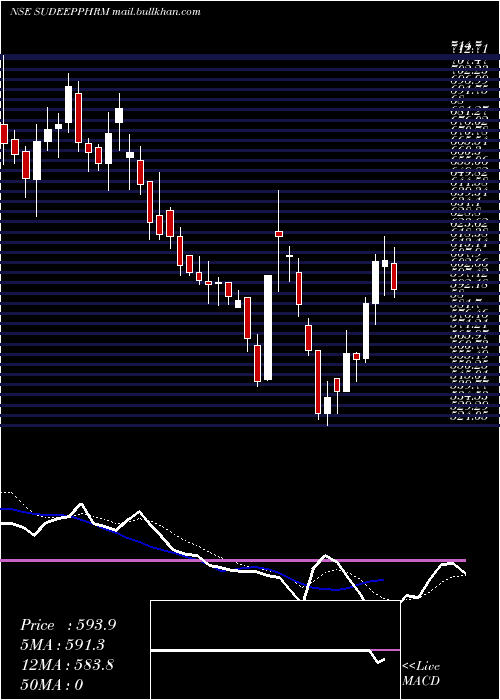500x700 pixels.
Task: Click the pink horizontal line in the indicator panel
Action: pyautogui.click(x=233, y=560)
